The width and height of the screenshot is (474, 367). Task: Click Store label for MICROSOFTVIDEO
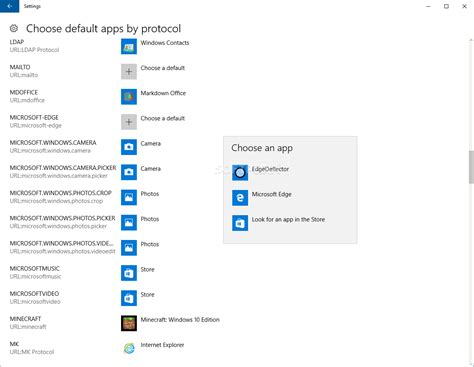pos(147,294)
